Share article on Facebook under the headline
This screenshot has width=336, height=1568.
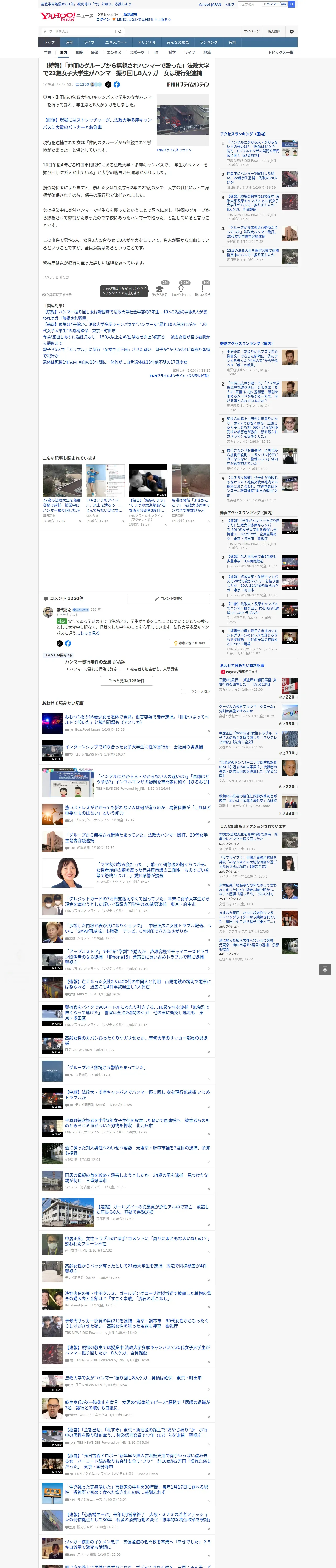(116, 85)
